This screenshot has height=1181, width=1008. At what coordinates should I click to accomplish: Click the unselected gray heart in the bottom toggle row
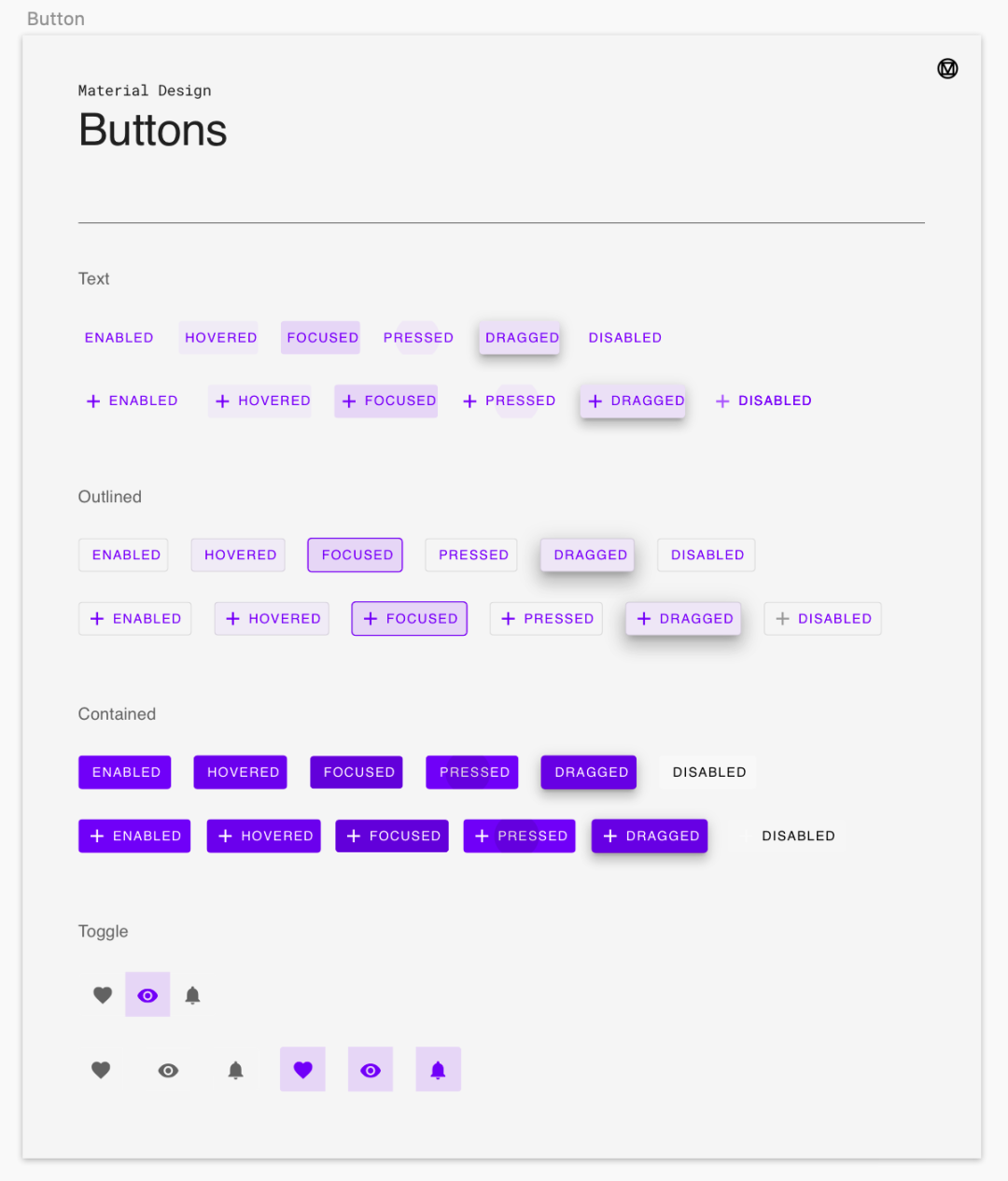tap(101, 1070)
